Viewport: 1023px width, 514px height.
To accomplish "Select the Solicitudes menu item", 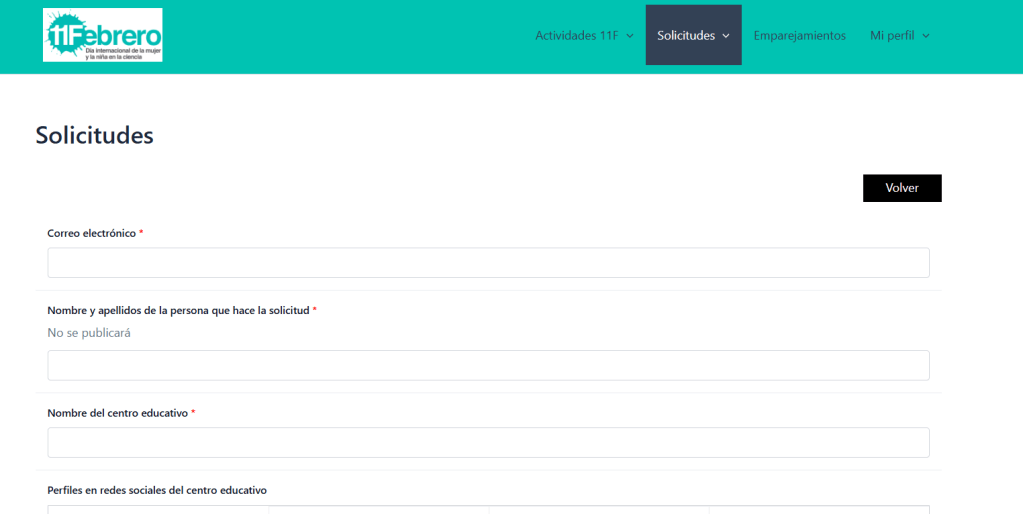I will [x=686, y=36].
